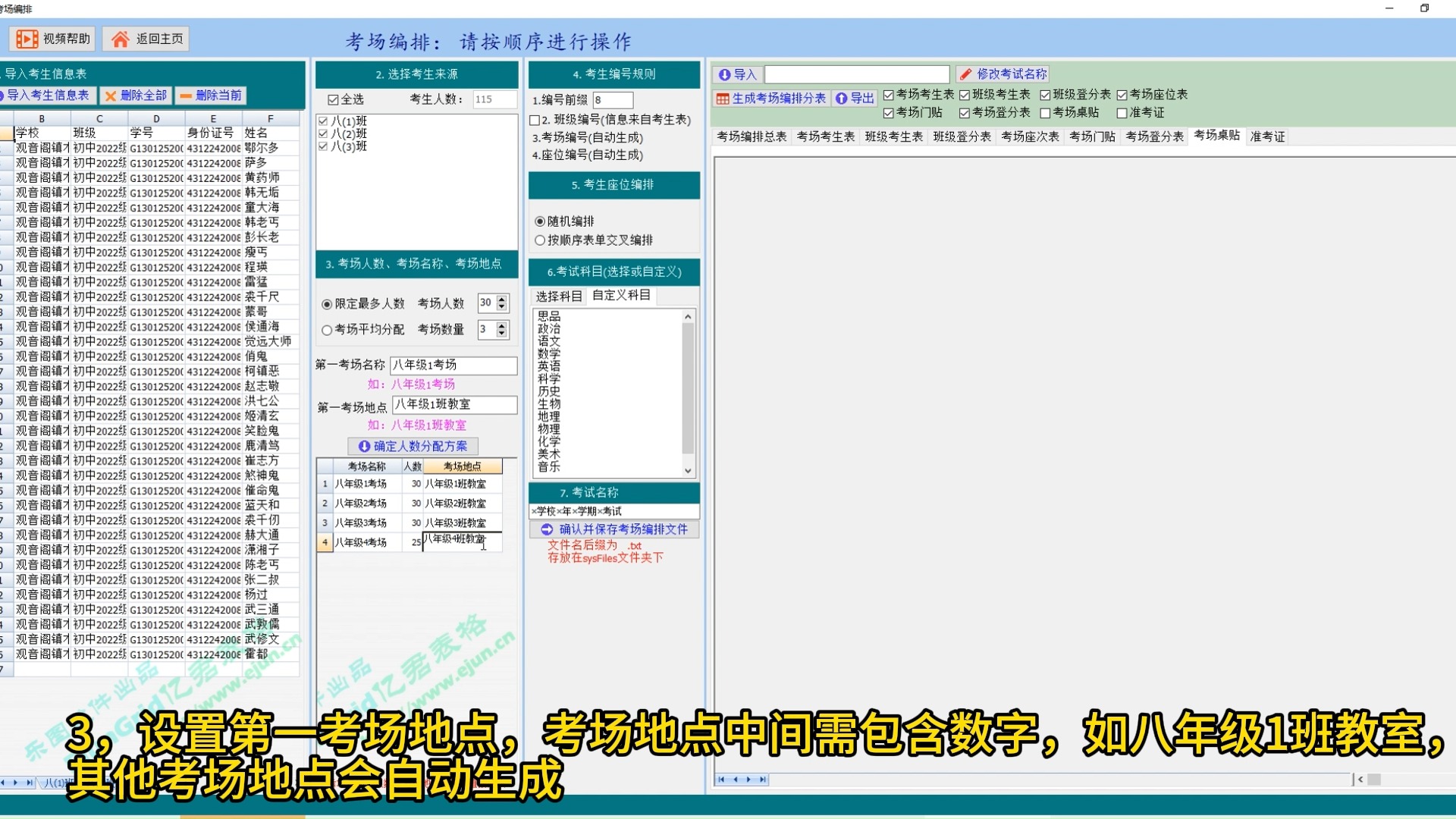Screen dimensions: 1456x819
Task: Toggle 班级考生表 checkbox
Action: tap(965, 95)
